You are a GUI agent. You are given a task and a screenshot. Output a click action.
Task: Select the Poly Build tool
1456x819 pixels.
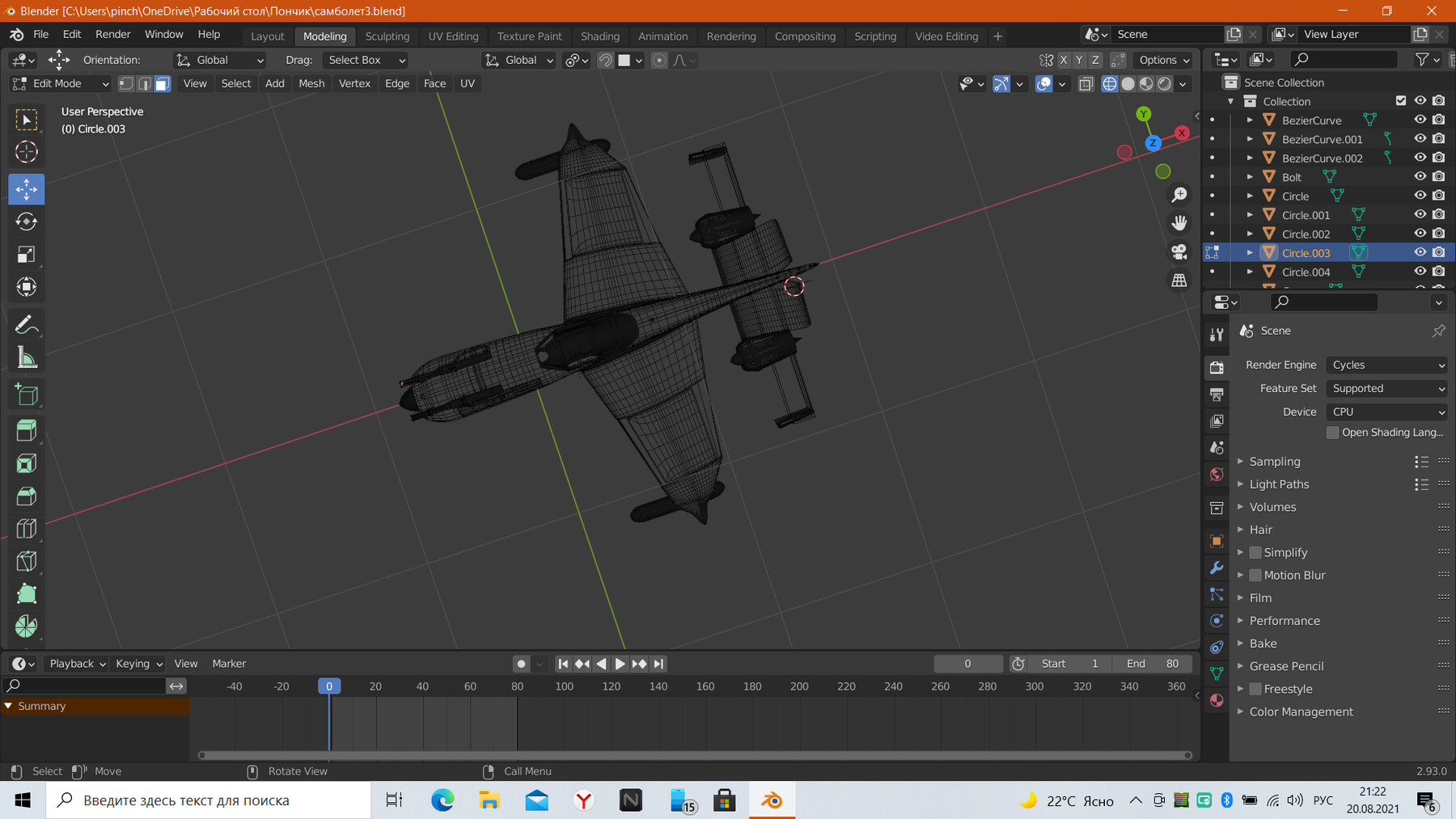pos(27,594)
